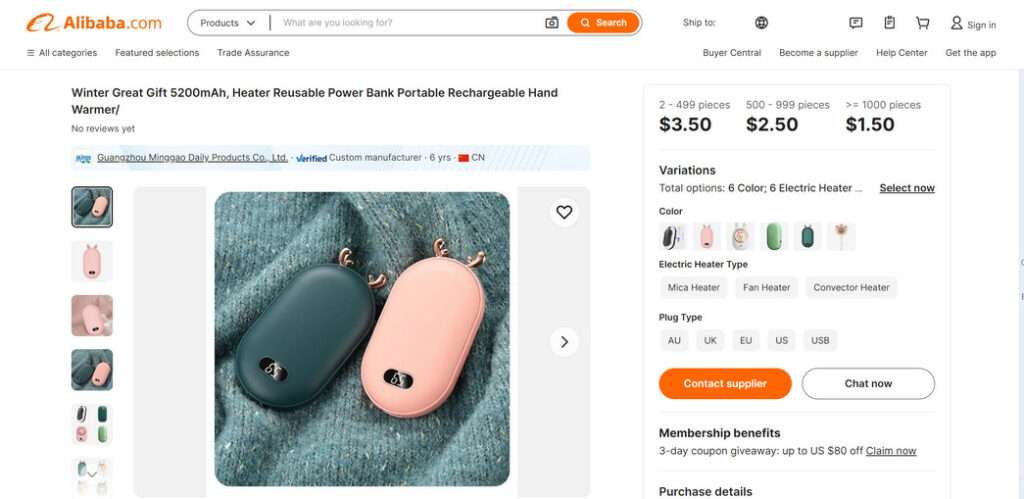Click the Alibaba.com logo
The image size is (1024, 499).
(x=94, y=23)
